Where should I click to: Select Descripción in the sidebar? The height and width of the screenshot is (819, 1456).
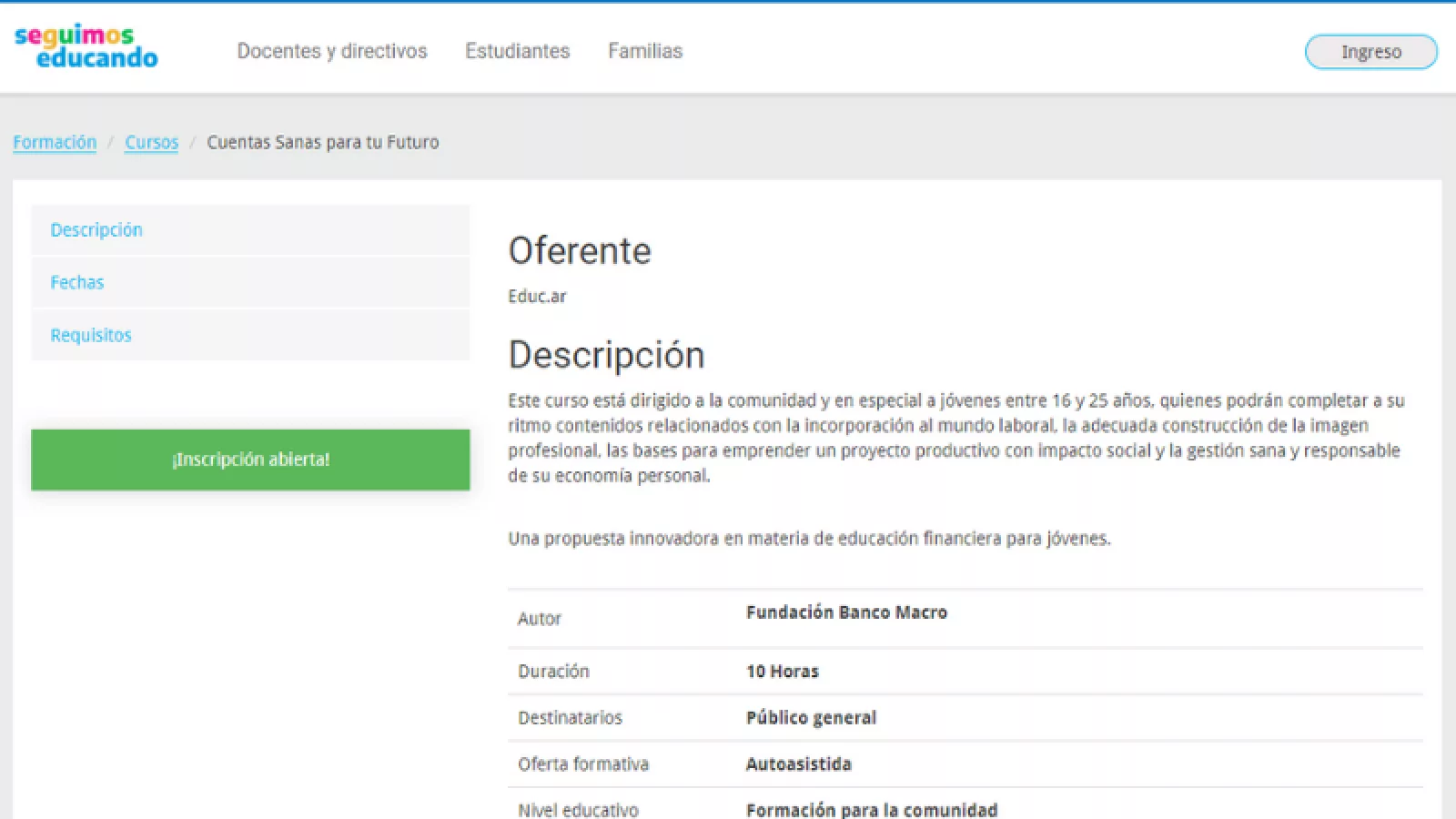(96, 230)
